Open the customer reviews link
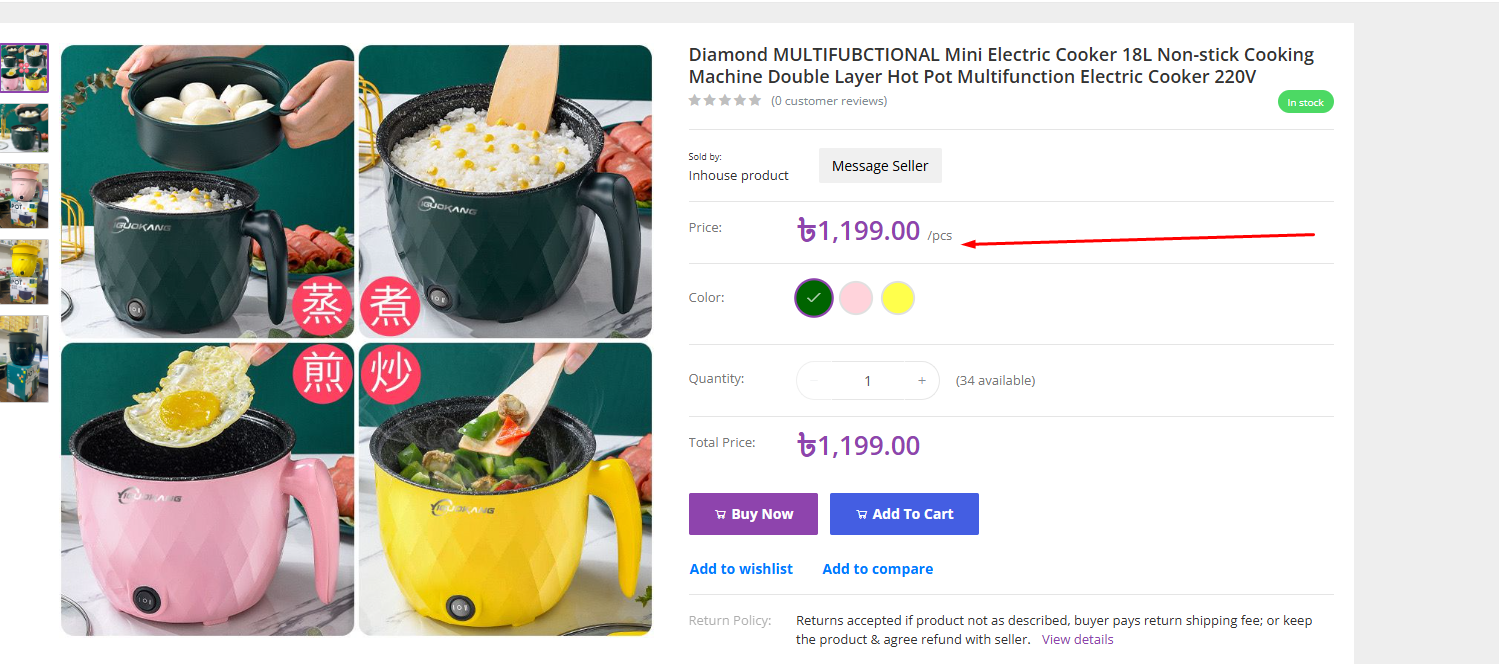 click(829, 101)
